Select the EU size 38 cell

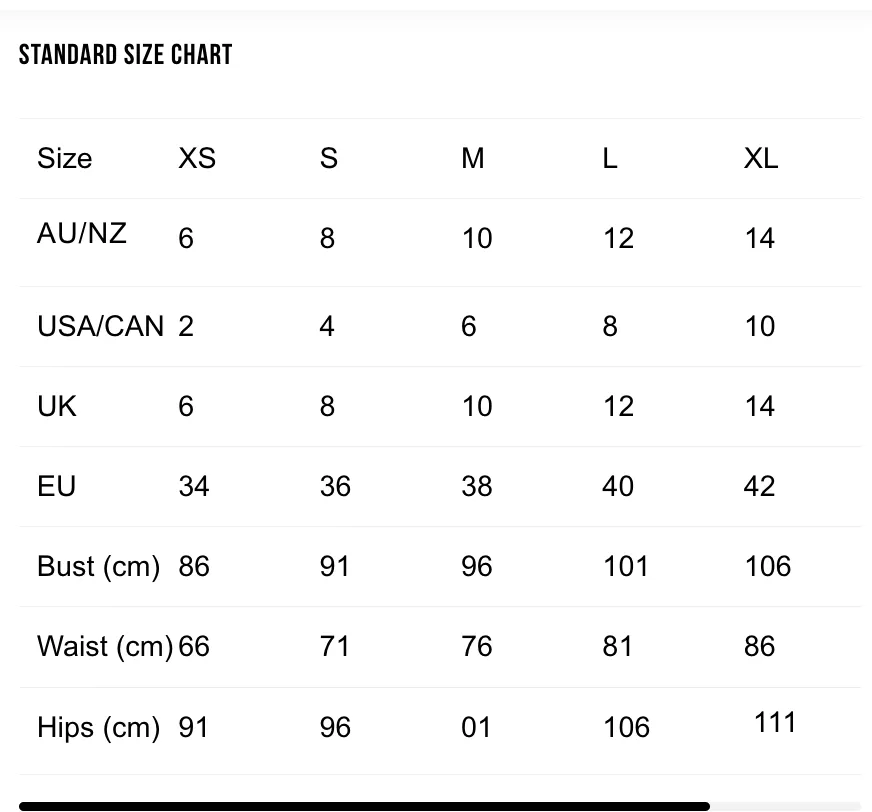[x=477, y=486]
